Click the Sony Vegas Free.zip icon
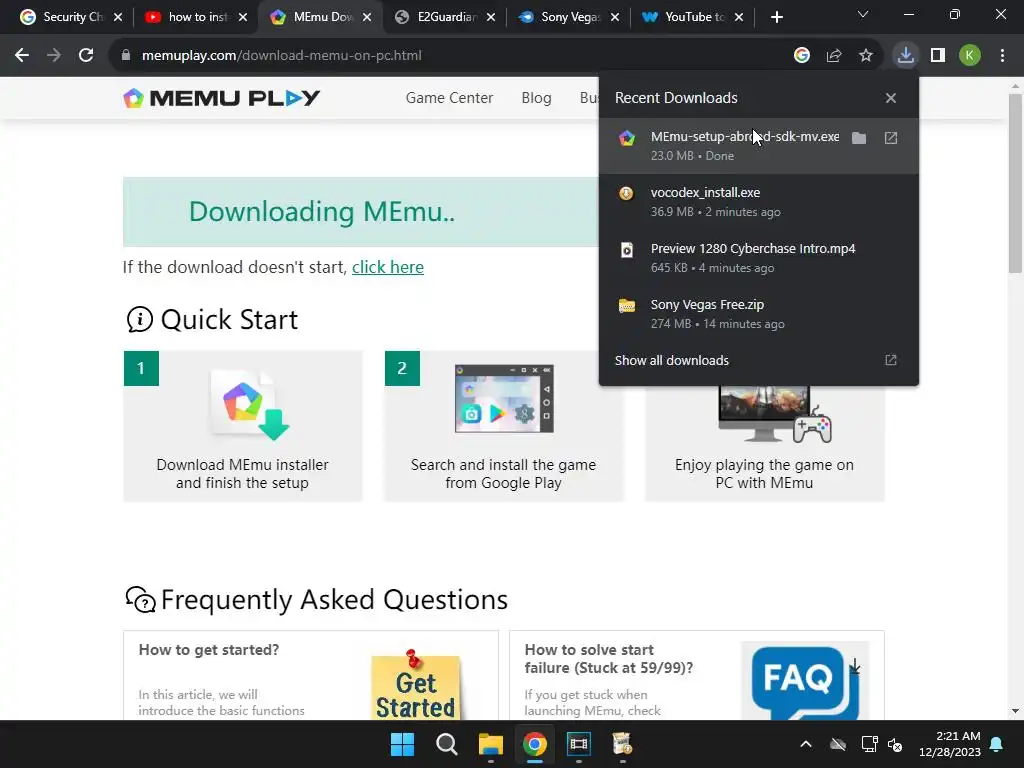This screenshot has height=768, width=1024. point(627,306)
